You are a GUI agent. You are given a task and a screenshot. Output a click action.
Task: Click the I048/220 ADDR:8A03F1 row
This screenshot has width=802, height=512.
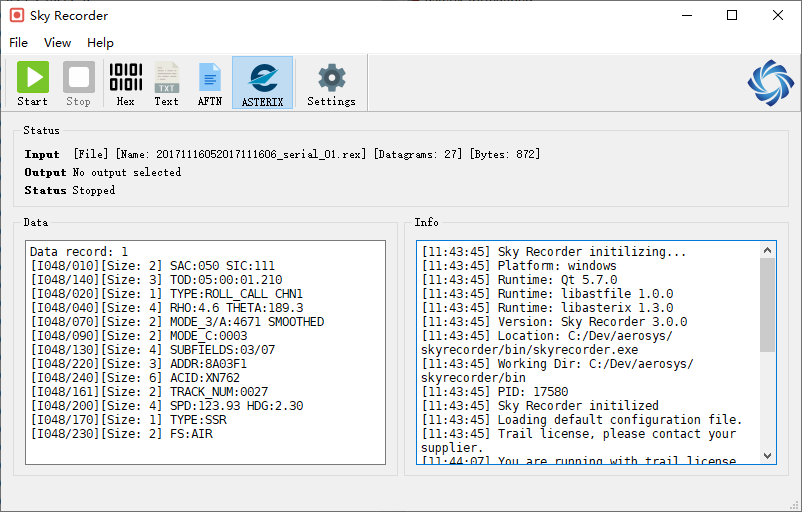[x=138, y=364]
